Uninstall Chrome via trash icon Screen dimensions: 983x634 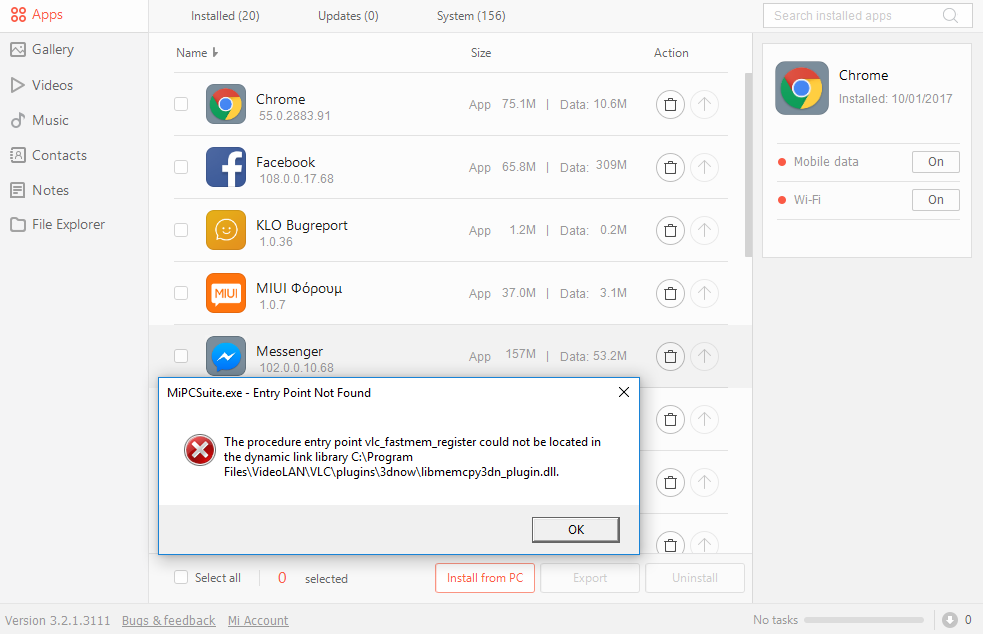(x=670, y=104)
